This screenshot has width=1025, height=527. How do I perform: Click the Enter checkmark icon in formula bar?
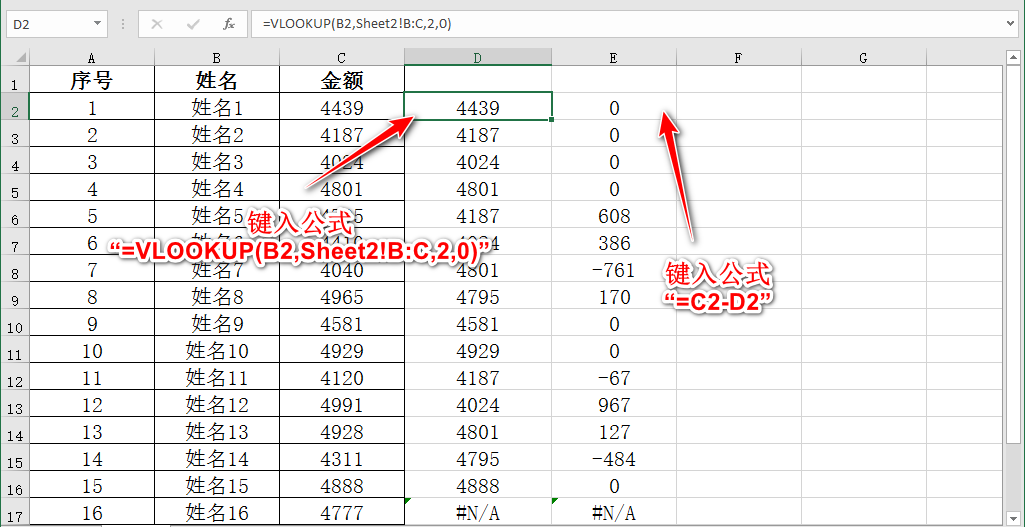coord(193,24)
